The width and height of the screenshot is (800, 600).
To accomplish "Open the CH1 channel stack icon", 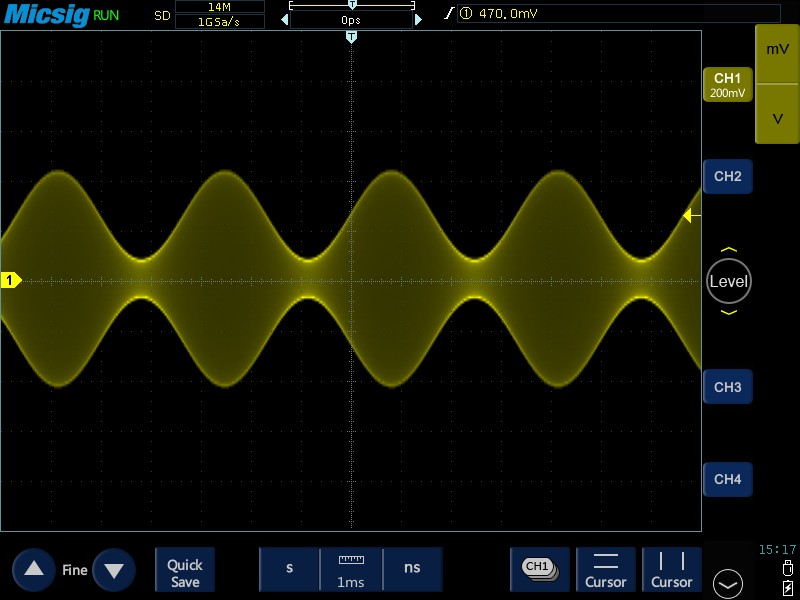I will 539,568.
